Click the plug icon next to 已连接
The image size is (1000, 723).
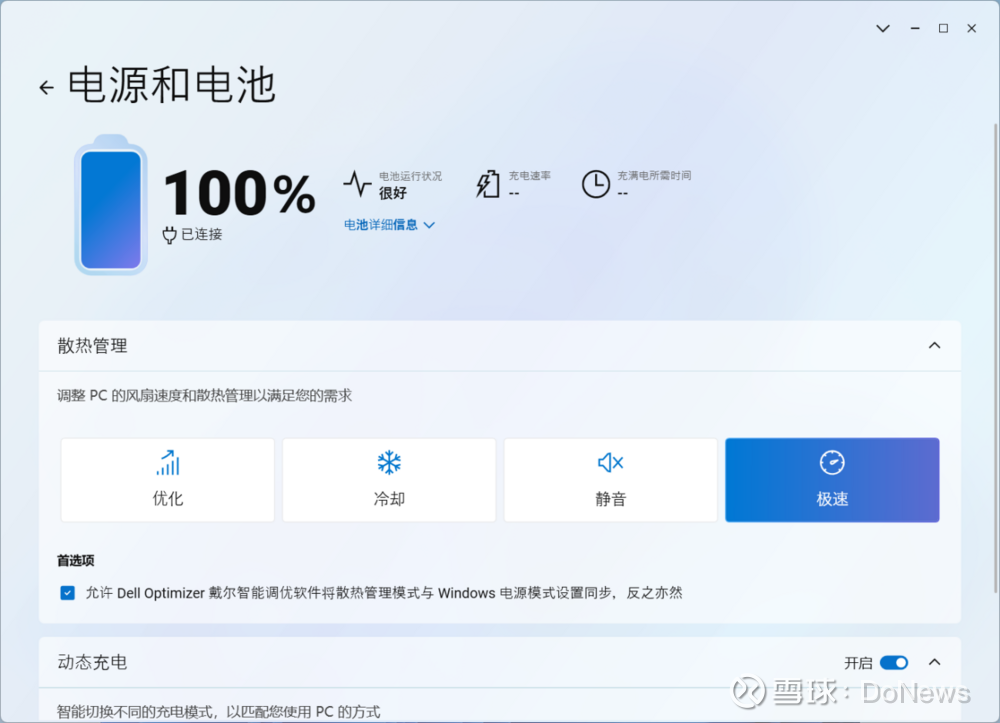(x=169, y=235)
